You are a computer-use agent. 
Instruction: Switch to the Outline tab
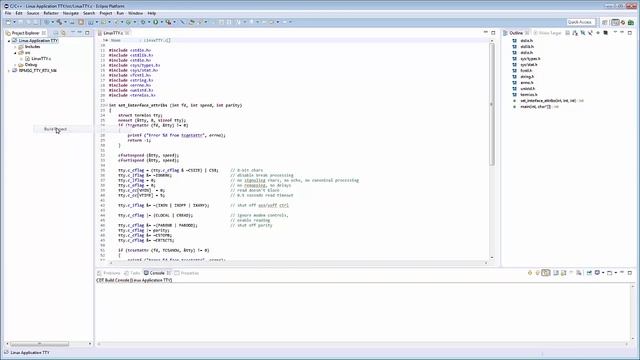[516, 33]
